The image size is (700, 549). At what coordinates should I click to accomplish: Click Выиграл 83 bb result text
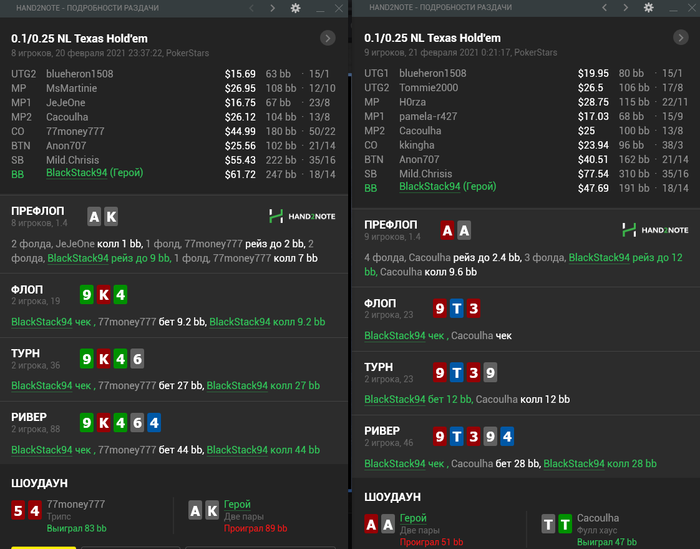click(77, 528)
